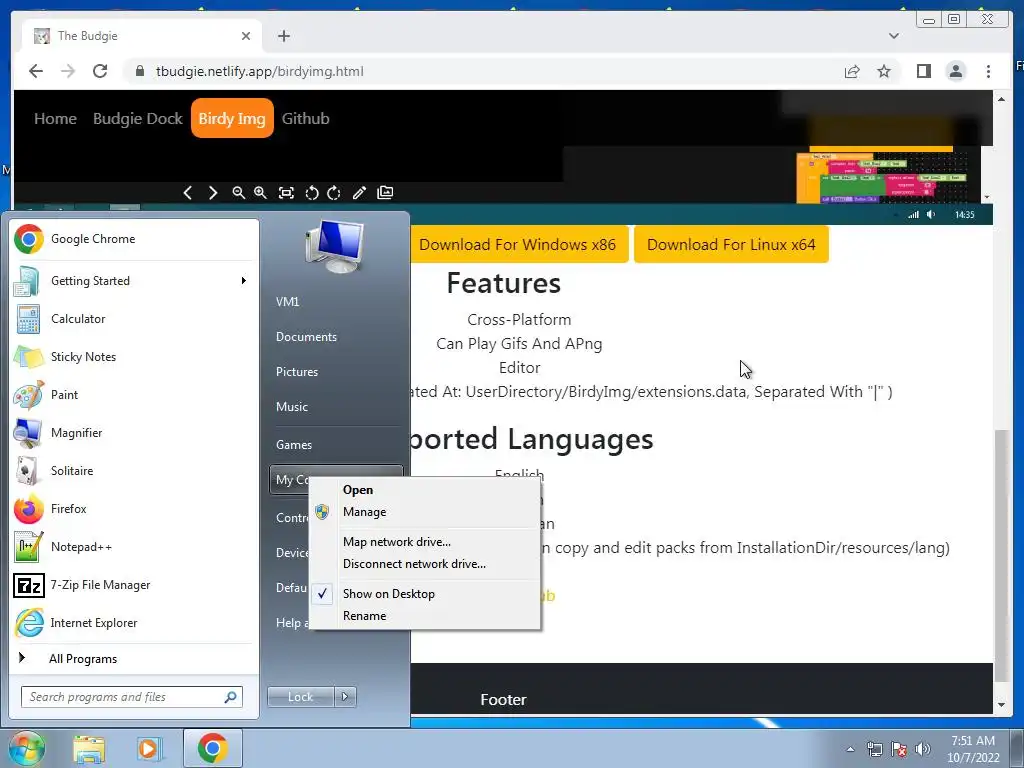Viewport: 1024px width, 768px height.
Task: Open Notepad++ from Start menu
Action: 134,547
